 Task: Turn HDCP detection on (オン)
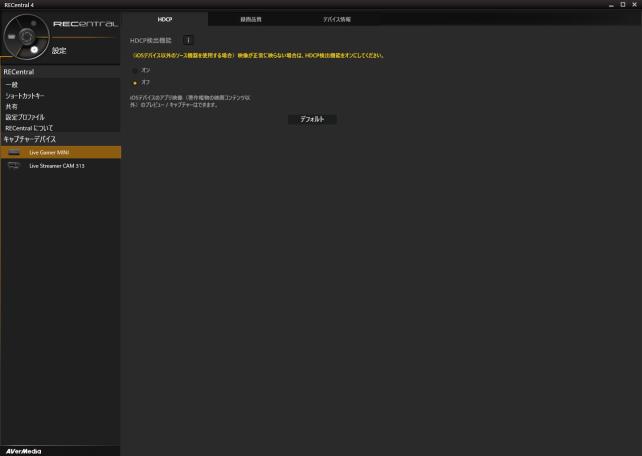tap(135, 70)
